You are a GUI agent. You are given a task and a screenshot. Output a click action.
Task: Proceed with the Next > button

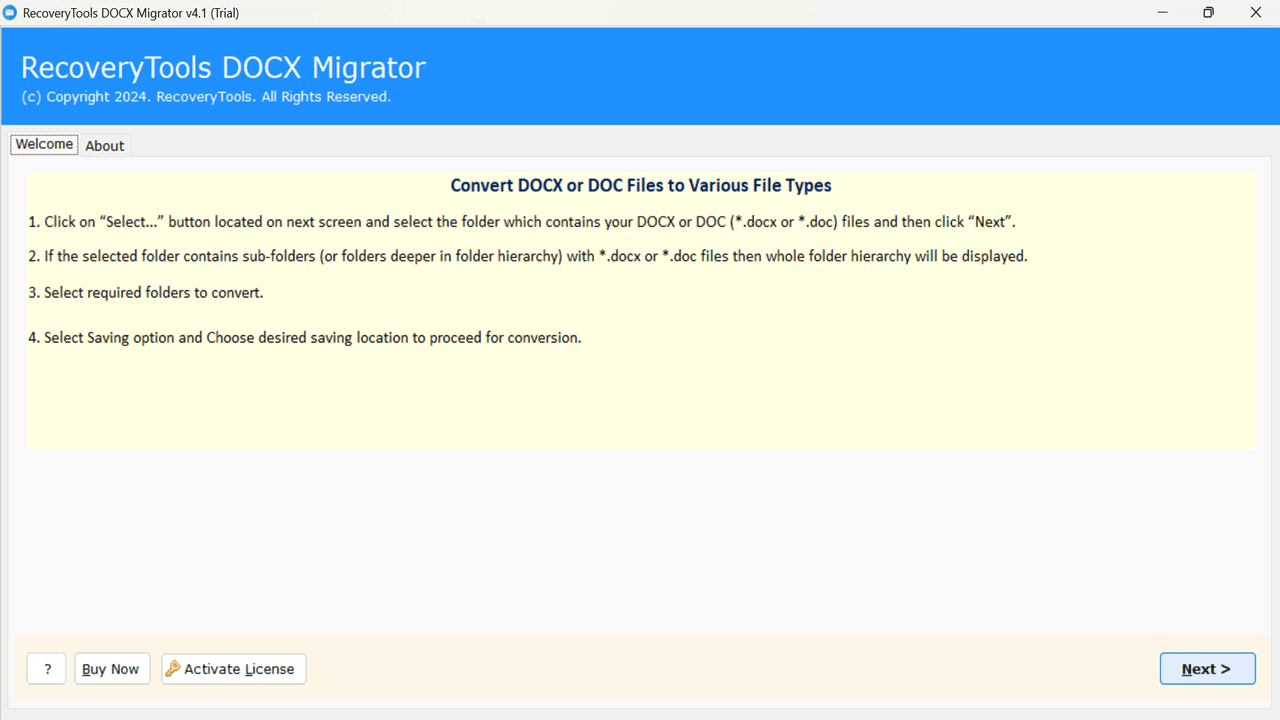1207,669
